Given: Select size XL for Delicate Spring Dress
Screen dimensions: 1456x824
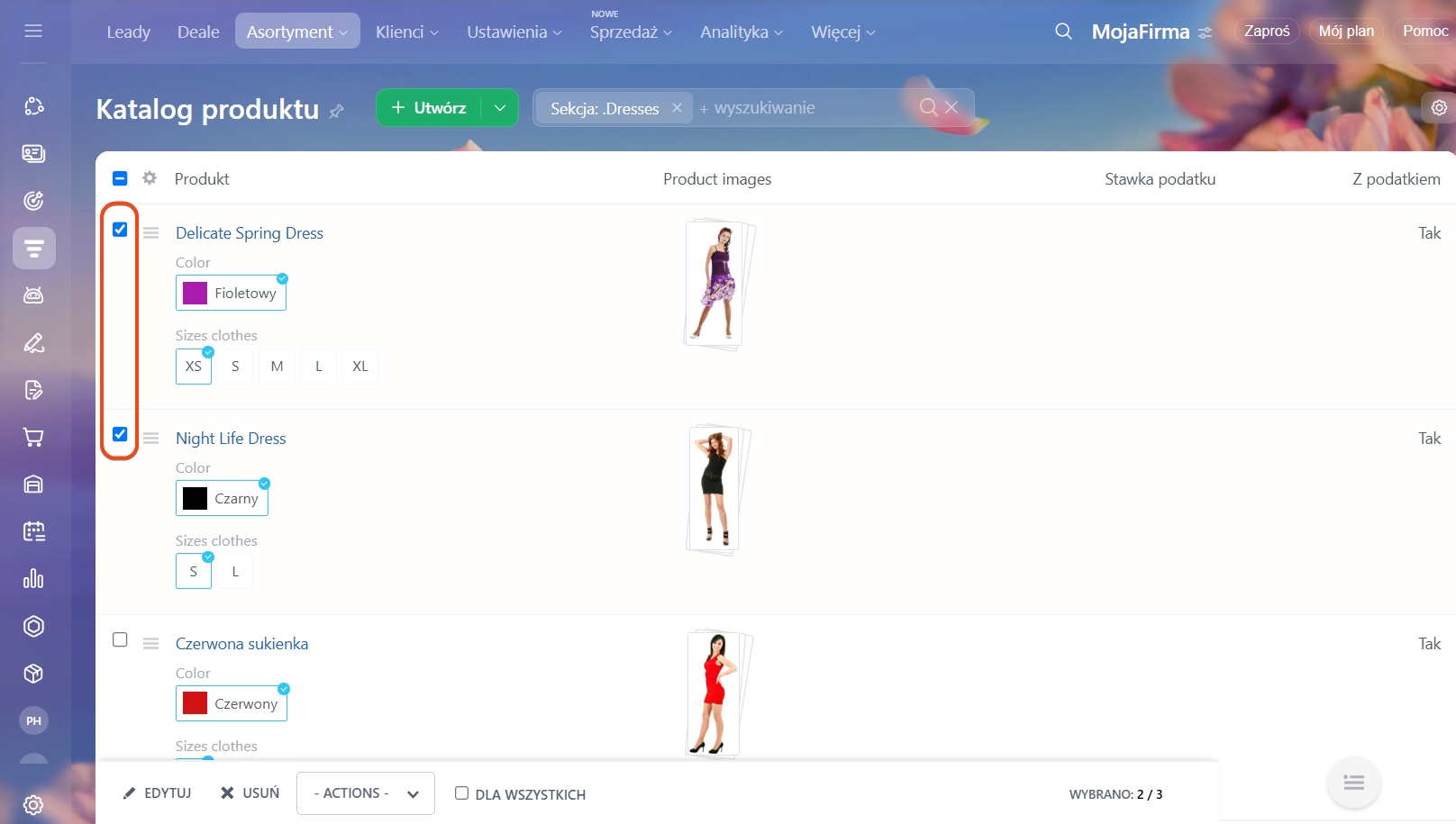Looking at the screenshot, I should click(360, 367).
